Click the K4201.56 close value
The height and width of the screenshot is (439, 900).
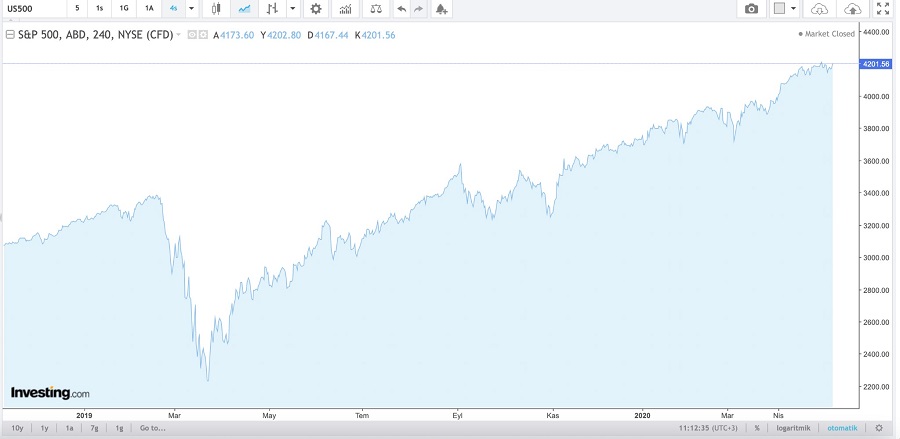click(375, 35)
